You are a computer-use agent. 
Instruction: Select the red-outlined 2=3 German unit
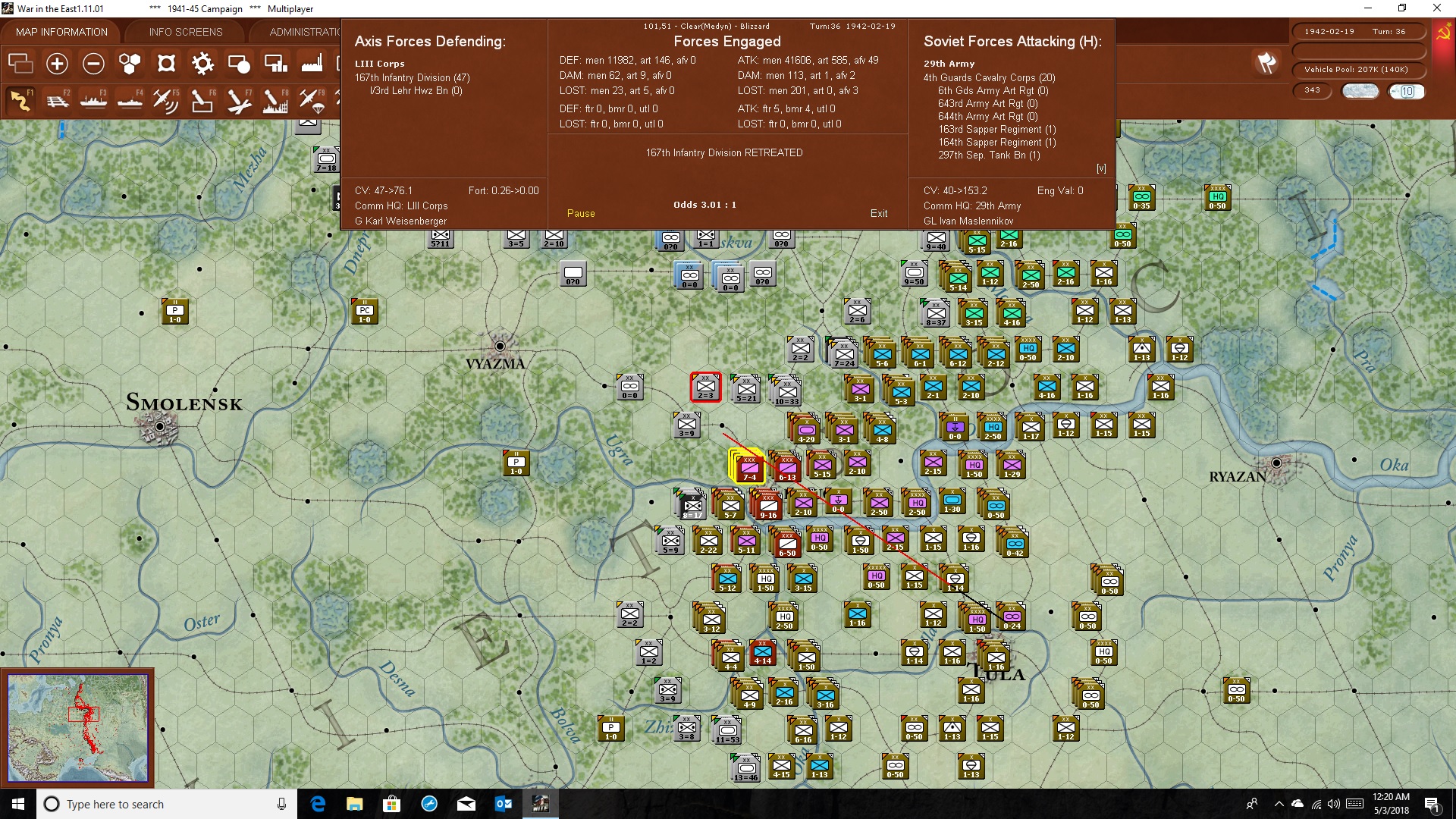(705, 387)
